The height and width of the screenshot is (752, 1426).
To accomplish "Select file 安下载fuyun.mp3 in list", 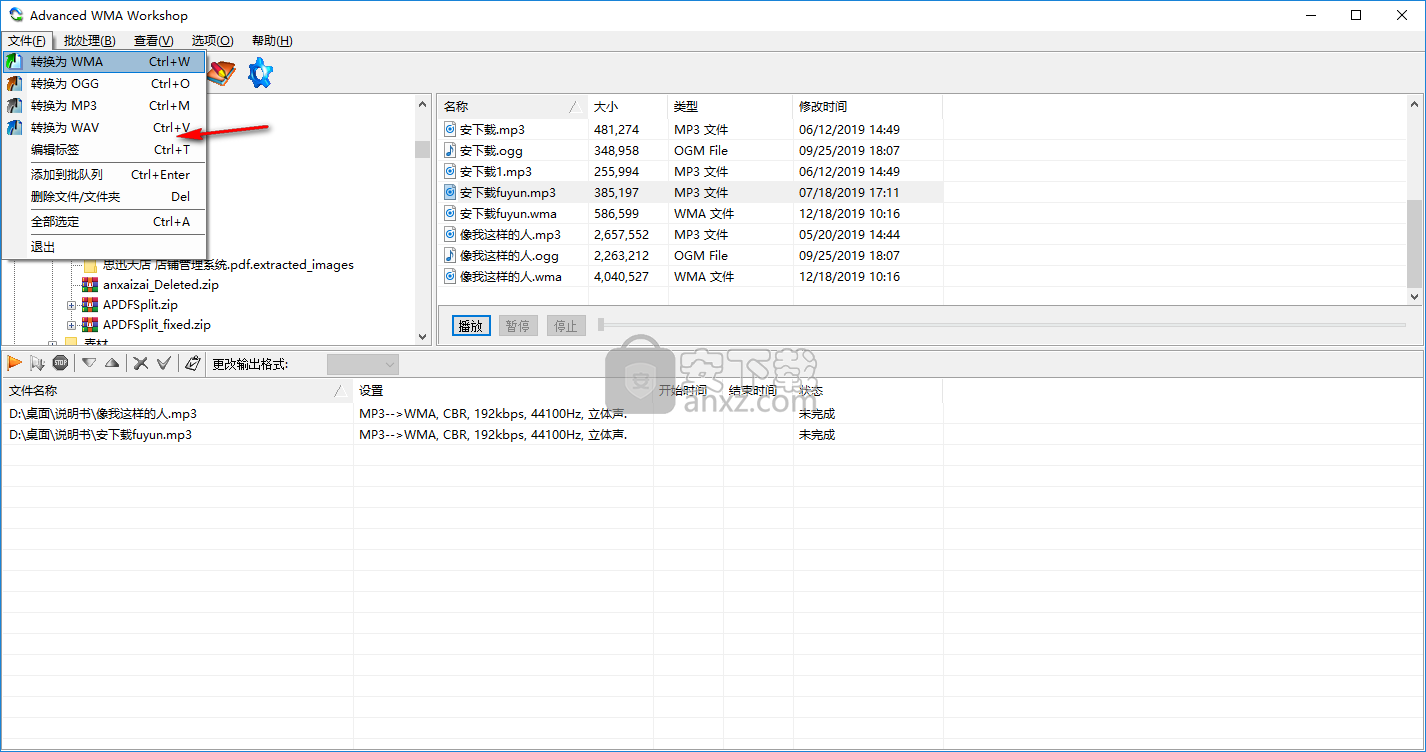I will coord(508,193).
